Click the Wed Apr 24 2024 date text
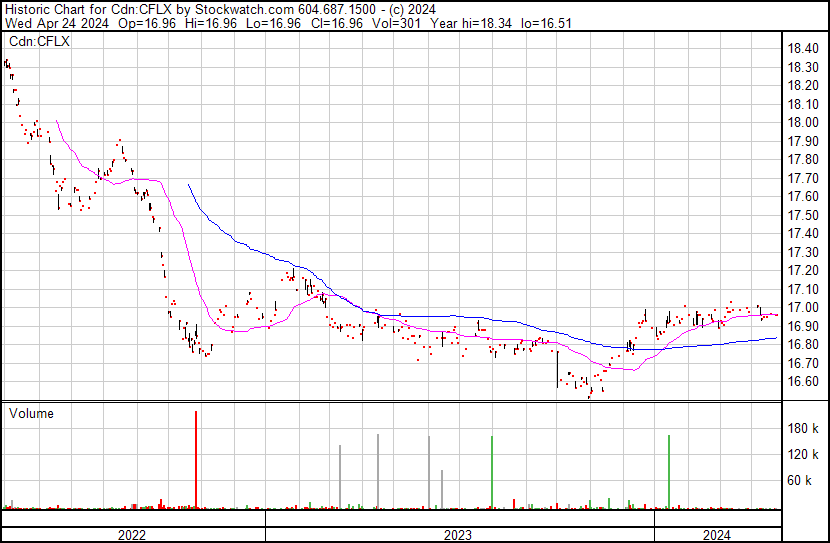 [x=45, y=23]
